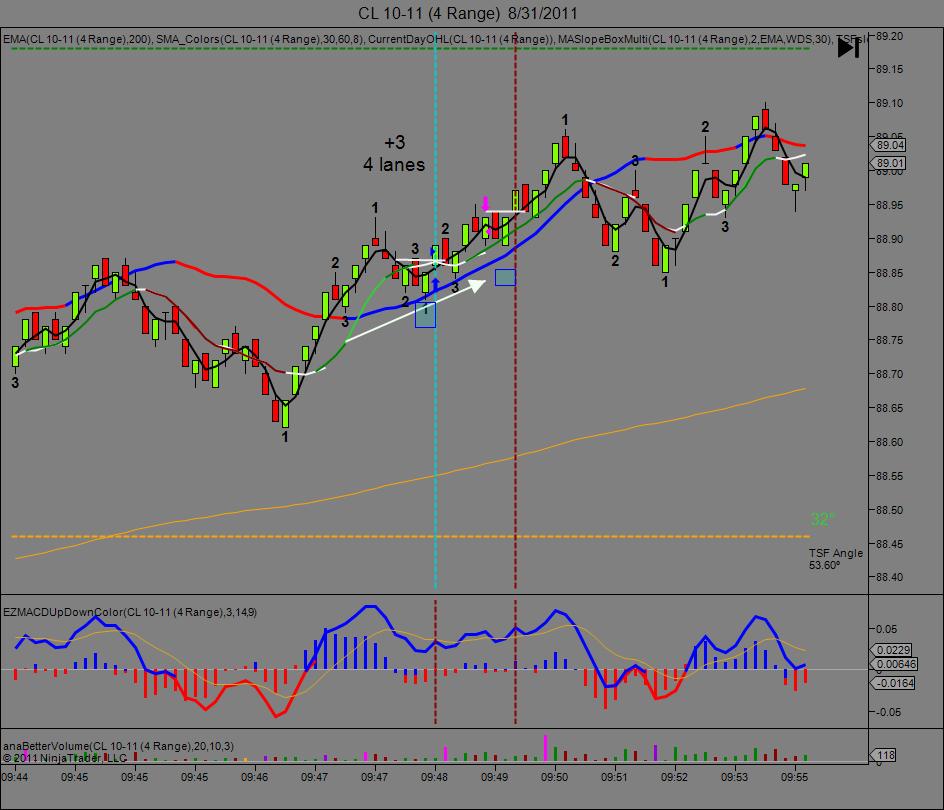Click the 88.70 price axis label

click(x=889, y=374)
